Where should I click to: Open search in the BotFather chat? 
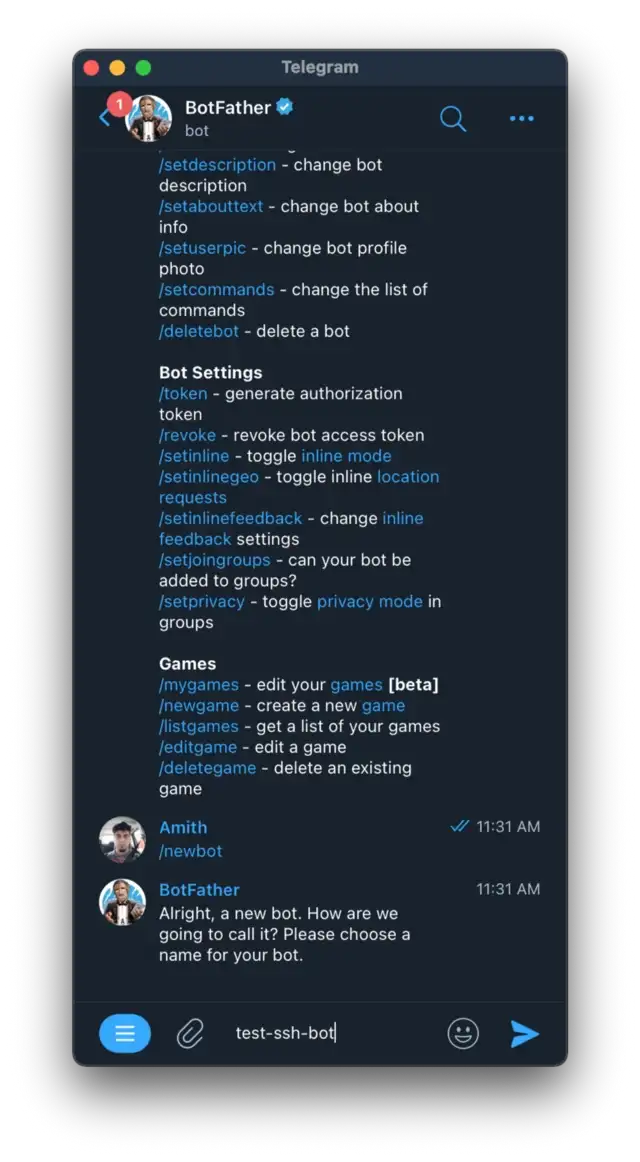click(x=453, y=119)
